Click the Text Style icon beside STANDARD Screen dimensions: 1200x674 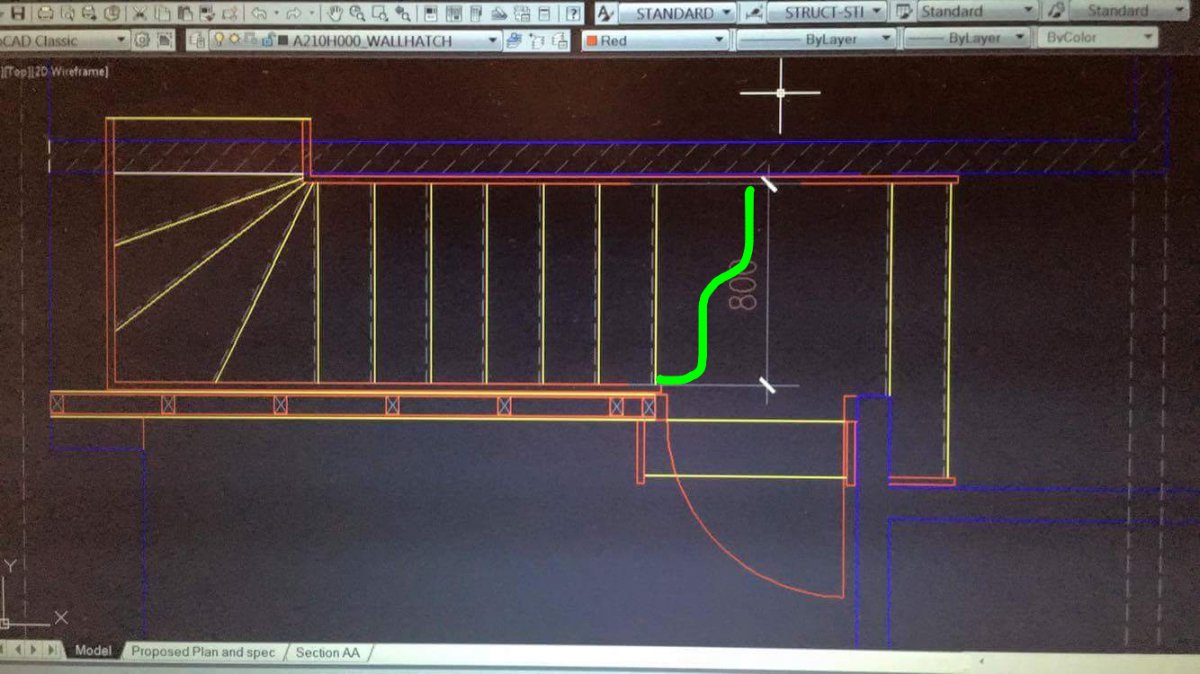point(605,13)
